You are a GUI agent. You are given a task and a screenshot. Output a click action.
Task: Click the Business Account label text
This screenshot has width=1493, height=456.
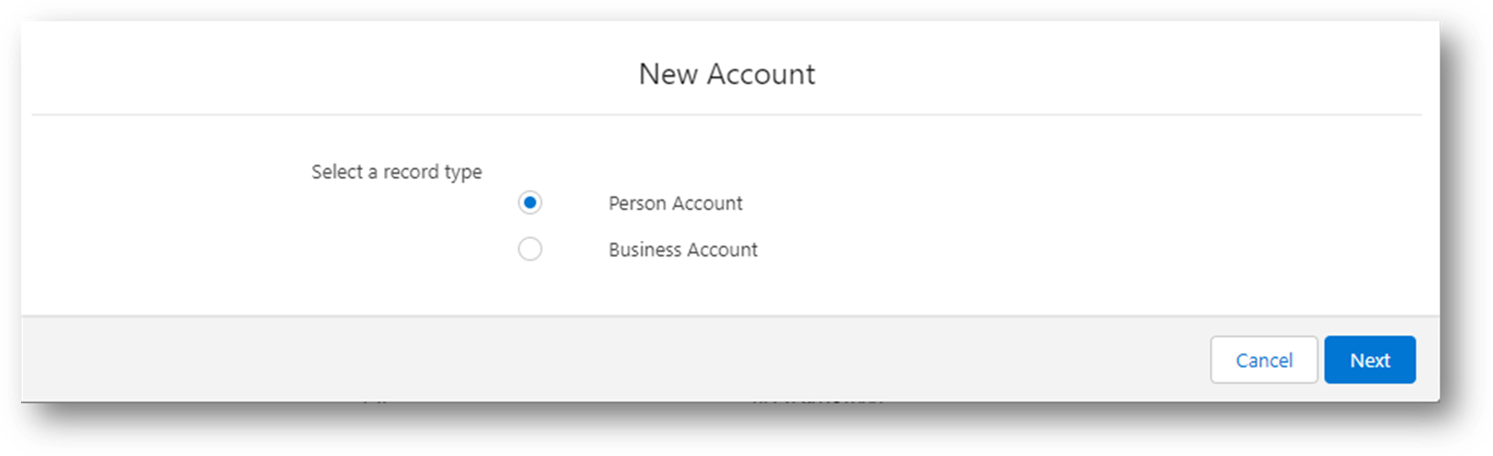pos(683,249)
